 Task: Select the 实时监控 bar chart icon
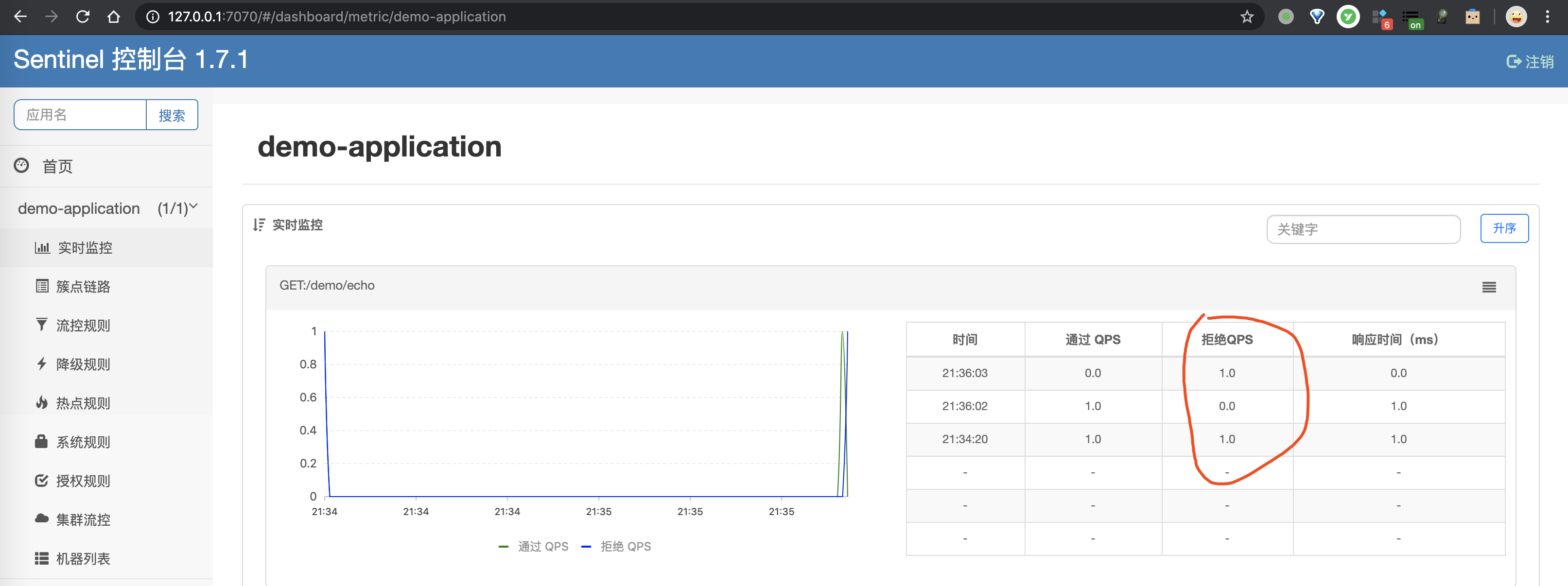41,248
